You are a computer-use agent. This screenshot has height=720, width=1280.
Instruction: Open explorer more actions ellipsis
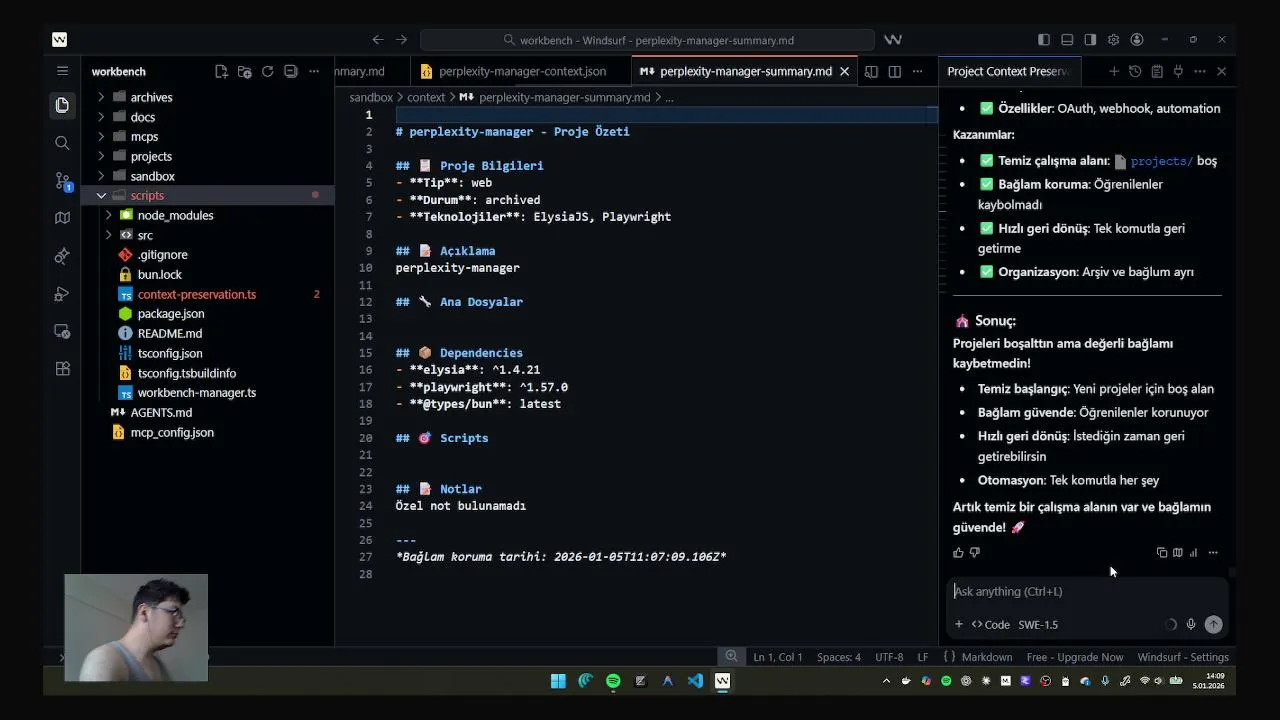click(x=314, y=71)
